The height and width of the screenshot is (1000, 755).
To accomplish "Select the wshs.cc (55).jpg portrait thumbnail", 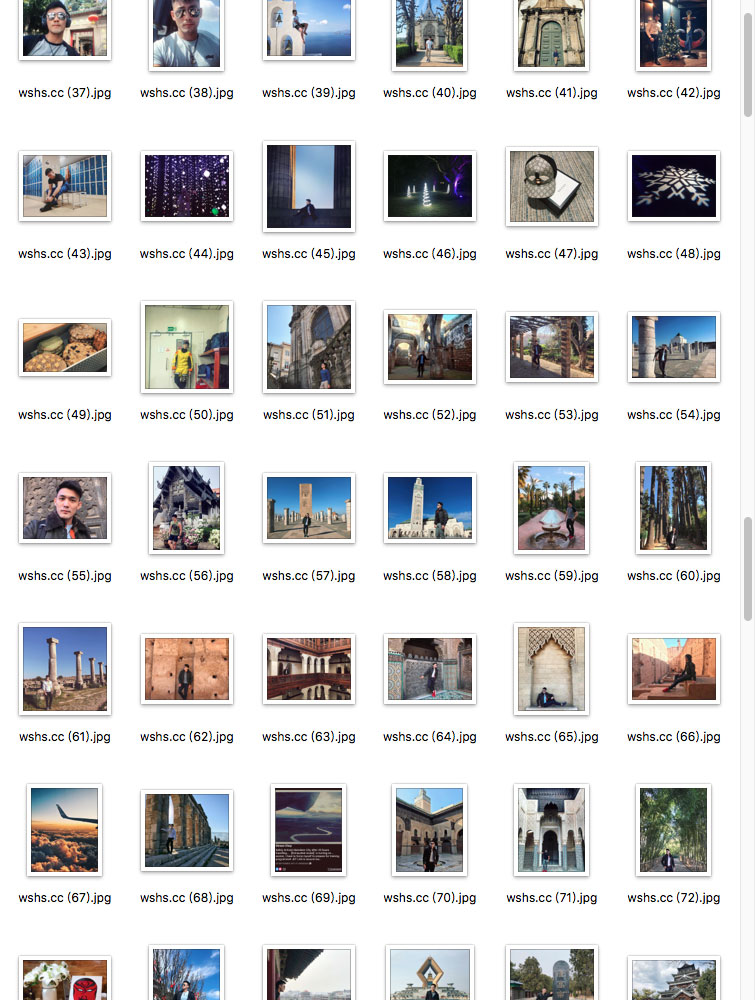I will tap(65, 508).
